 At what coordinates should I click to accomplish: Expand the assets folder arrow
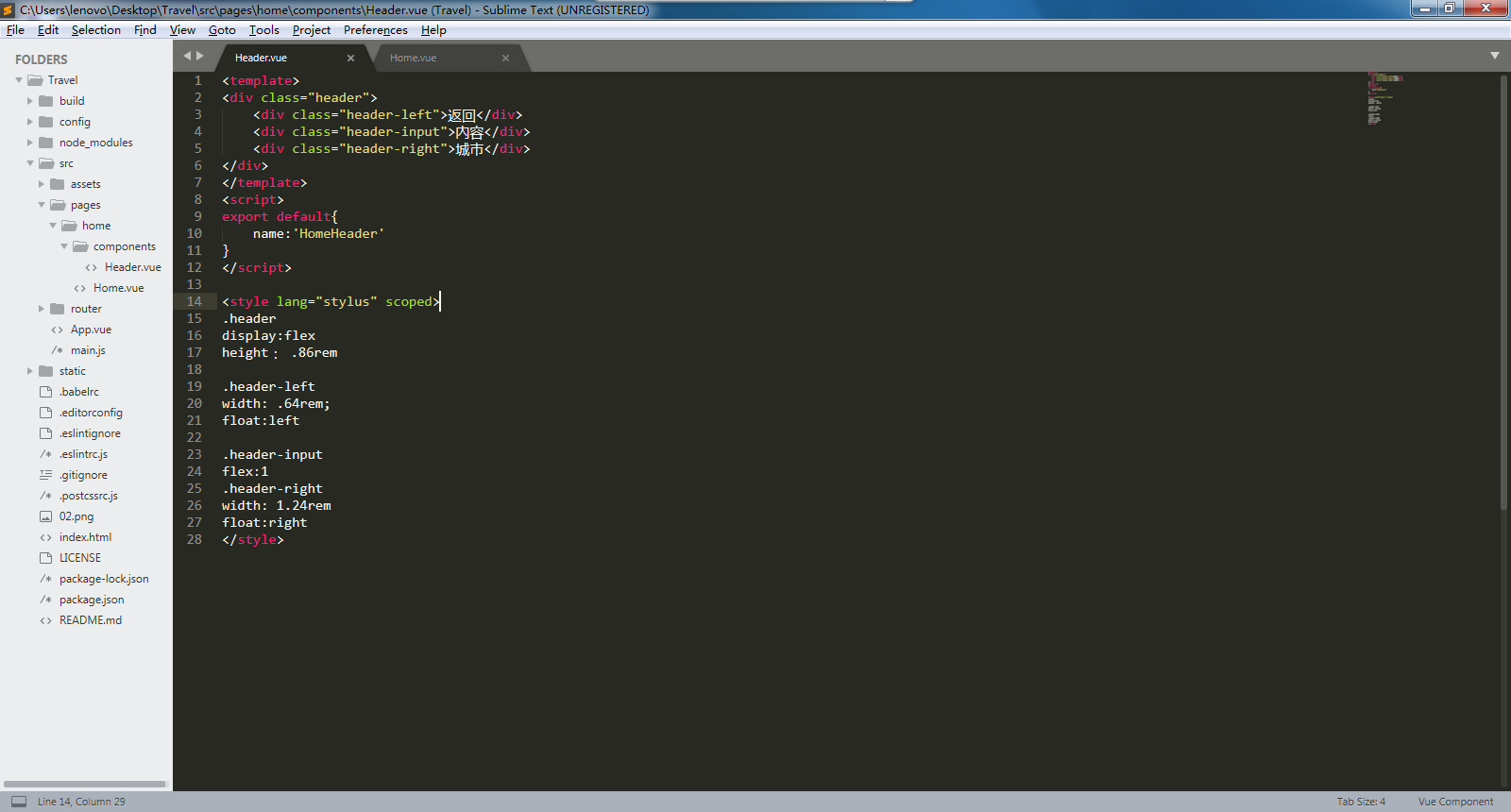(x=42, y=184)
